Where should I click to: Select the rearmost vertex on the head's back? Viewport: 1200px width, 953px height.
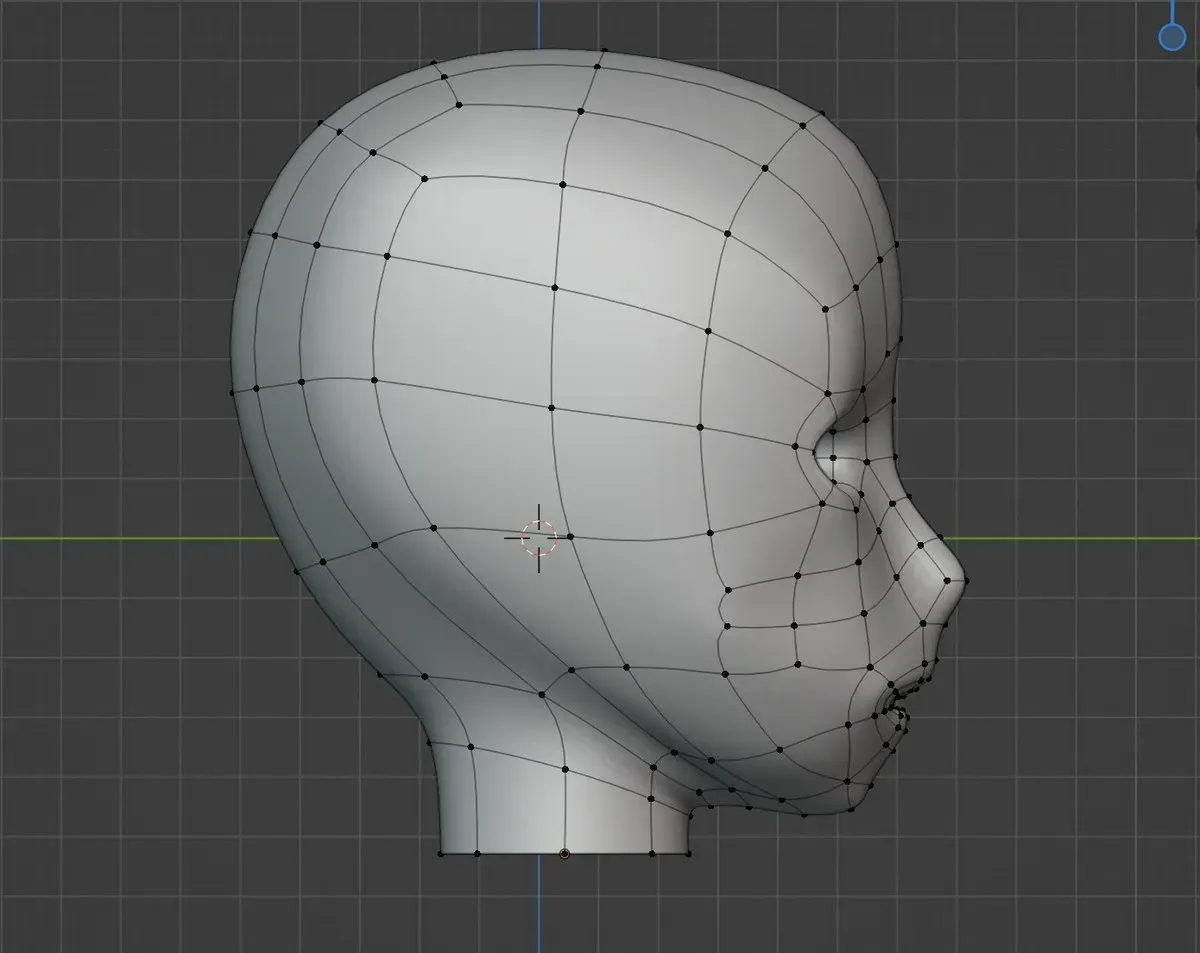tap(232, 392)
